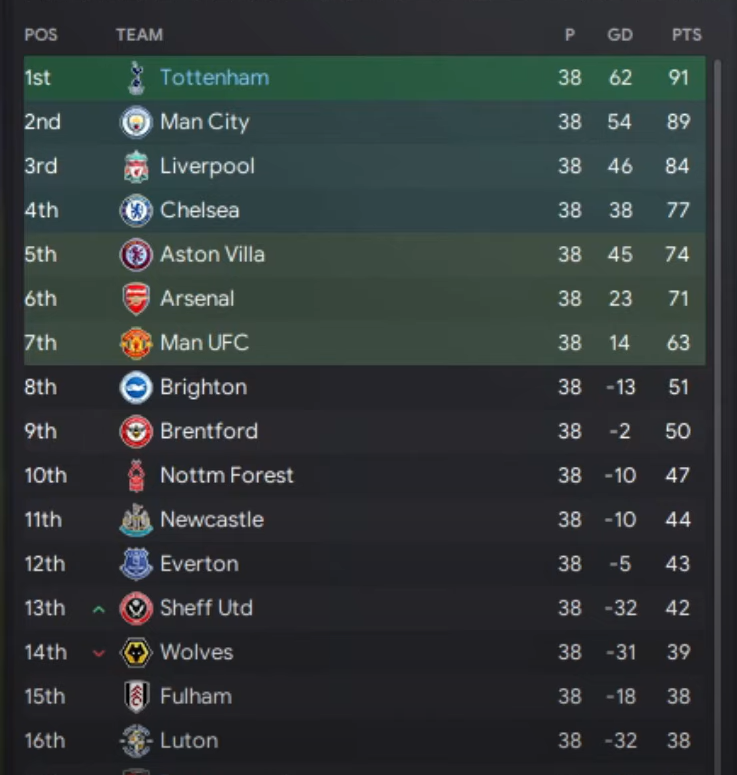Screen dimensions: 737x775
Task: Click the Chelsea club badge
Action: pyautogui.click(x=136, y=210)
